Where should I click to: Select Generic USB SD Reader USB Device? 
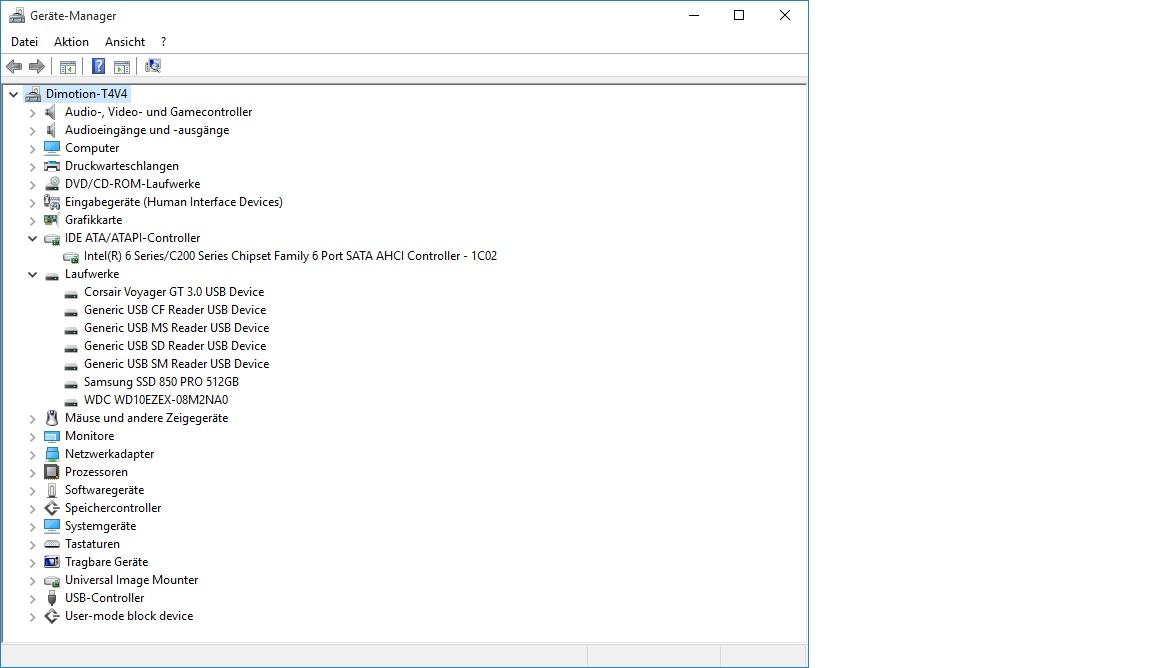coord(175,346)
